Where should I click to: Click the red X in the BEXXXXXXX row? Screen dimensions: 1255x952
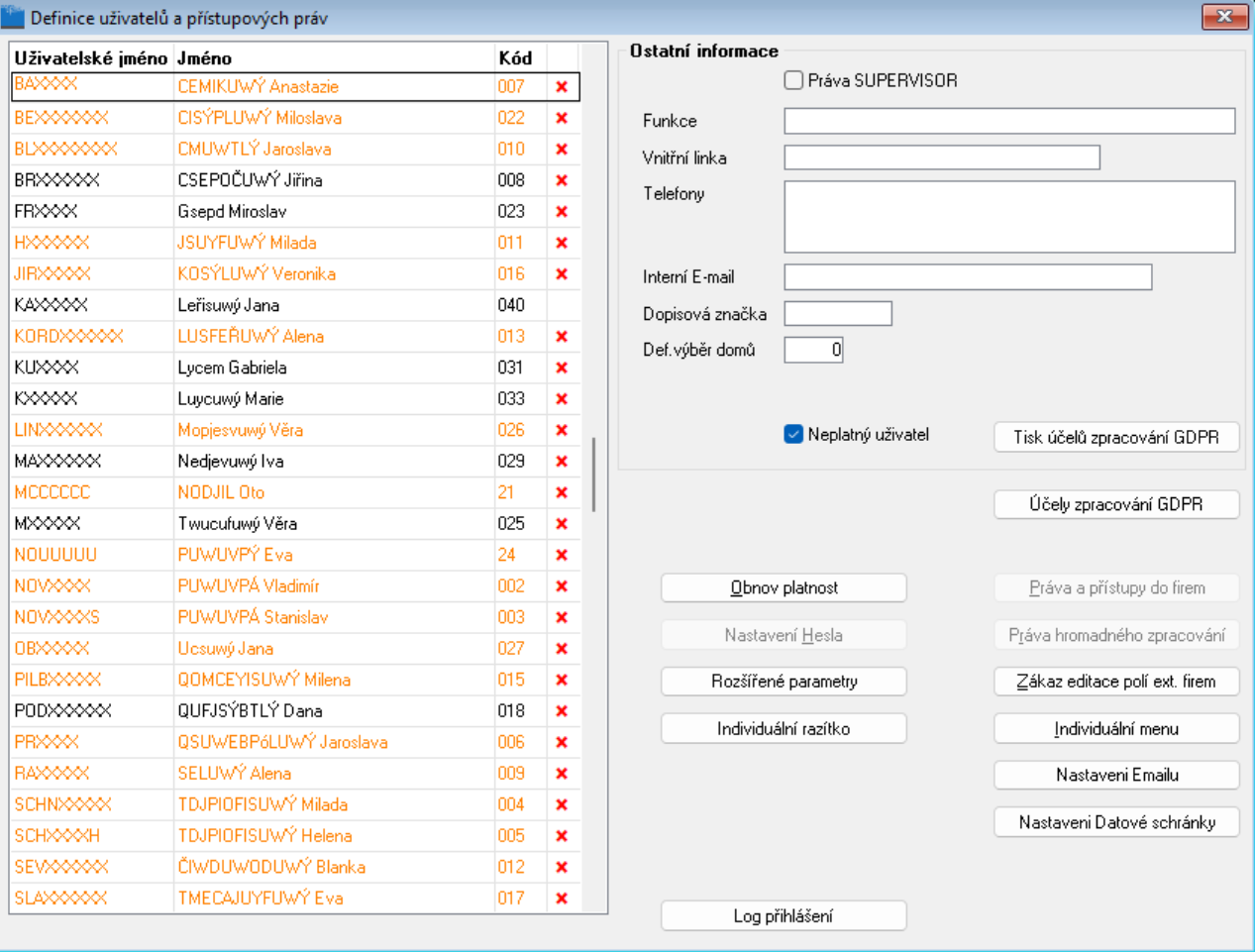coord(562,118)
